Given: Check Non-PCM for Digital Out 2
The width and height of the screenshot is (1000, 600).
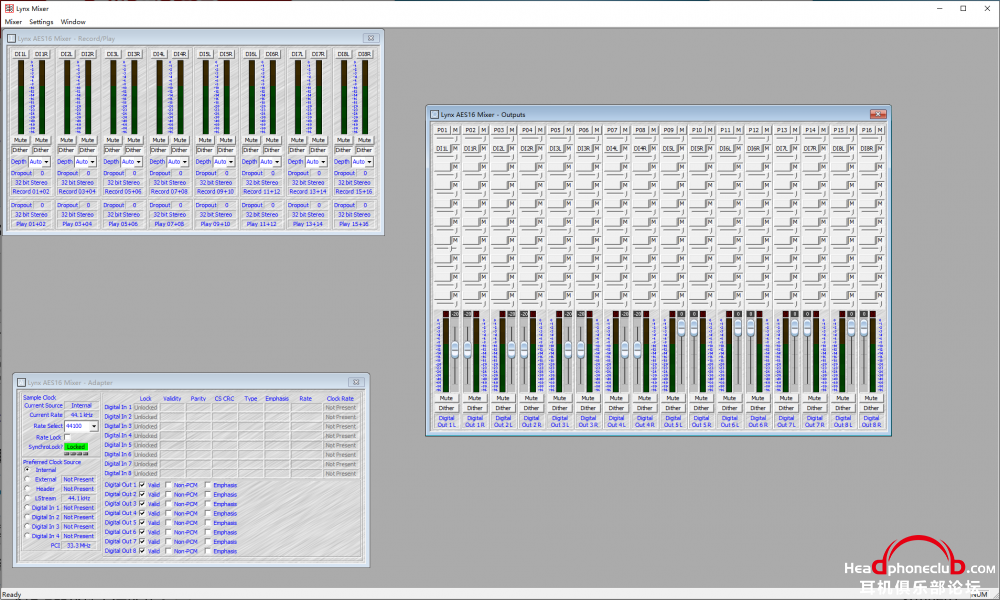Looking at the screenshot, I should pos(168,494).
